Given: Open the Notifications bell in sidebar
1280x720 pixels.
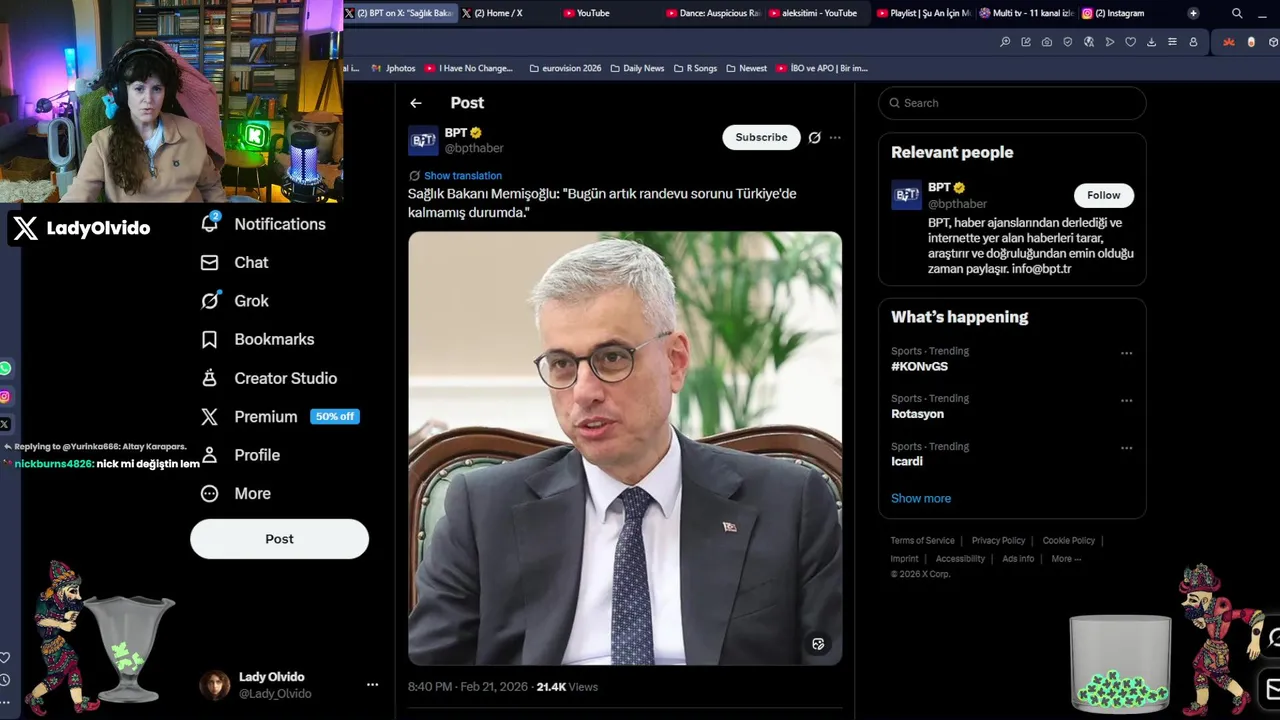Looking at the screenshot, I should coord(263,224).
